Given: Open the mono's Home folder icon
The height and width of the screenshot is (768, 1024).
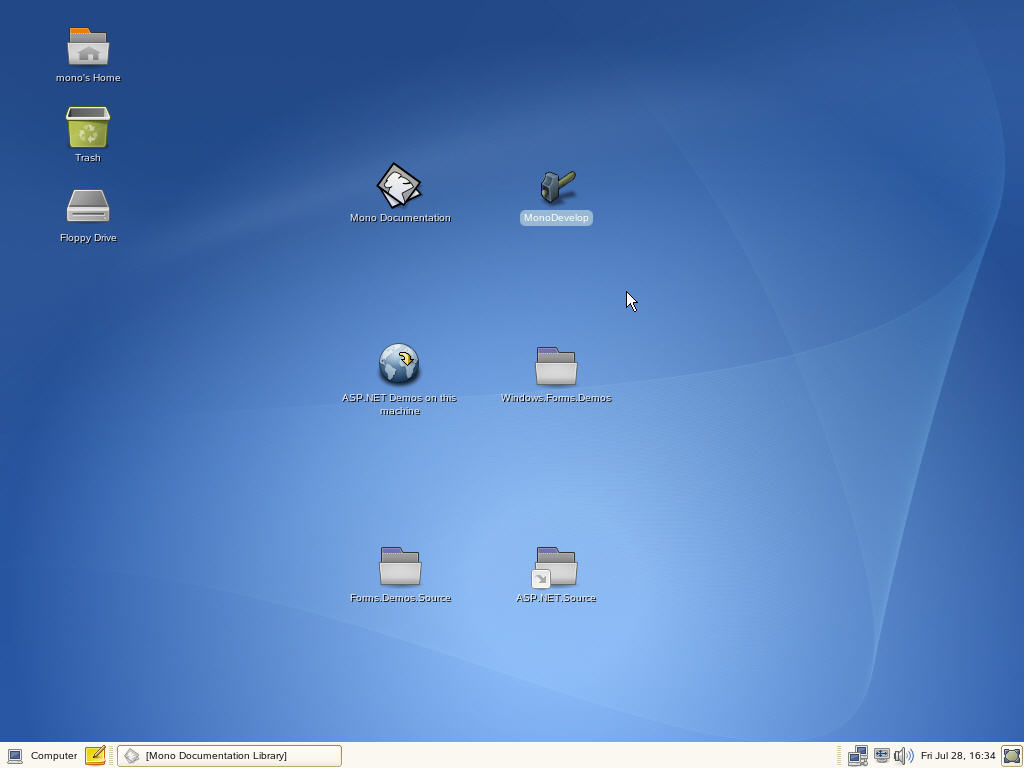Looking at the screenshot, I should [x=88, y=46].
